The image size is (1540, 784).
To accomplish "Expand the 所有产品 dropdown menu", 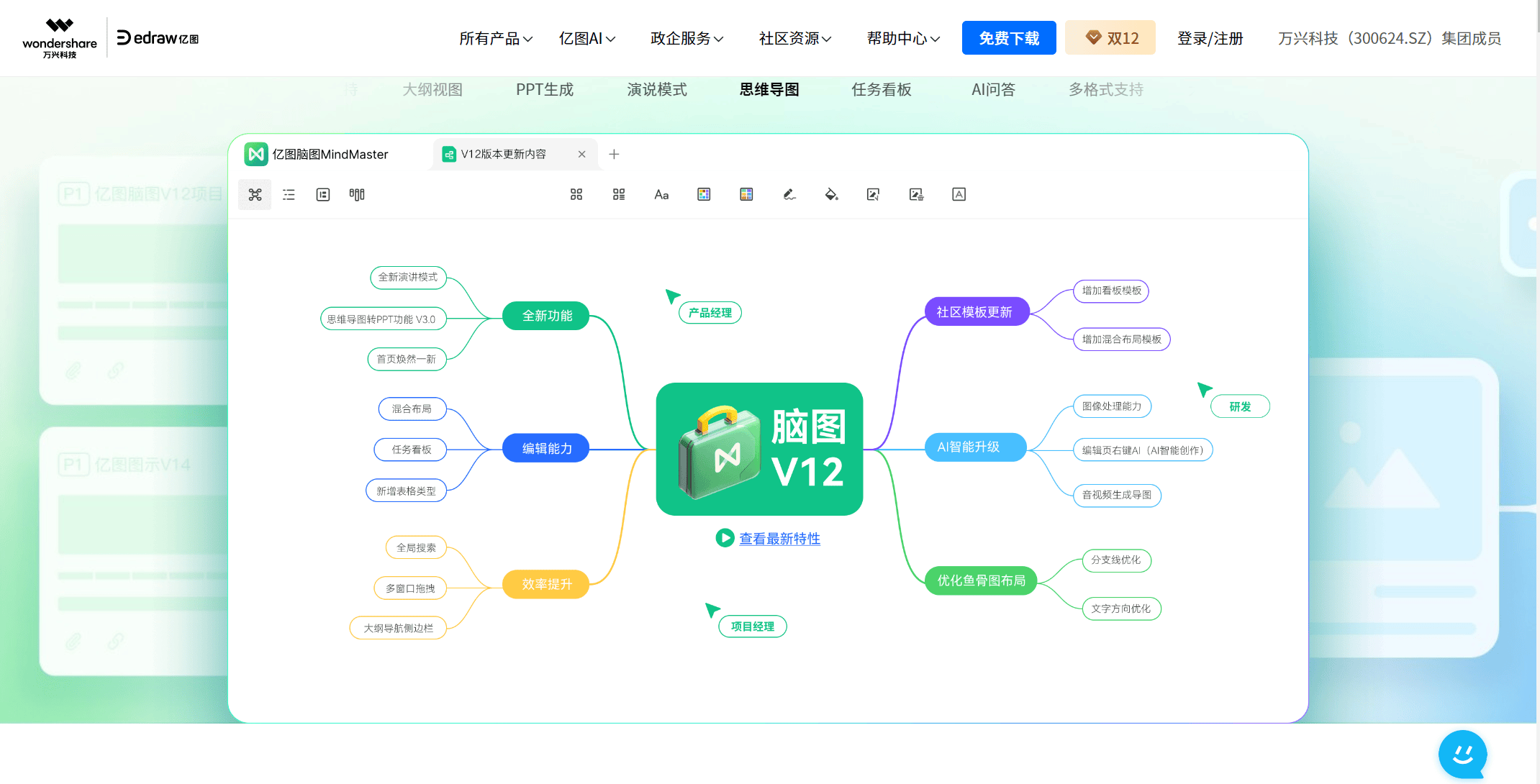I will click(496, 38).
